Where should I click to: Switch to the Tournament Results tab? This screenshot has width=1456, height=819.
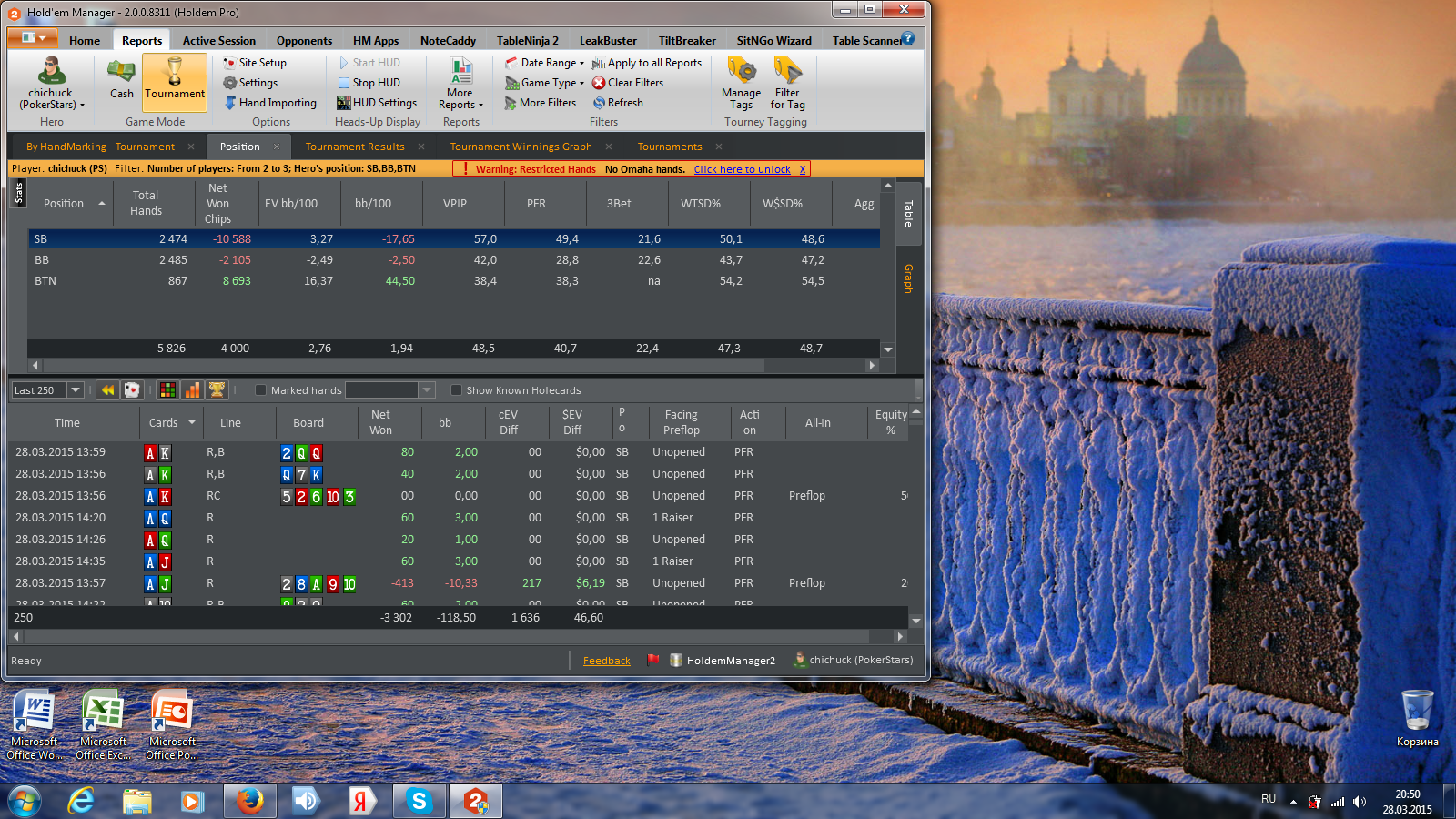[355, 147]
